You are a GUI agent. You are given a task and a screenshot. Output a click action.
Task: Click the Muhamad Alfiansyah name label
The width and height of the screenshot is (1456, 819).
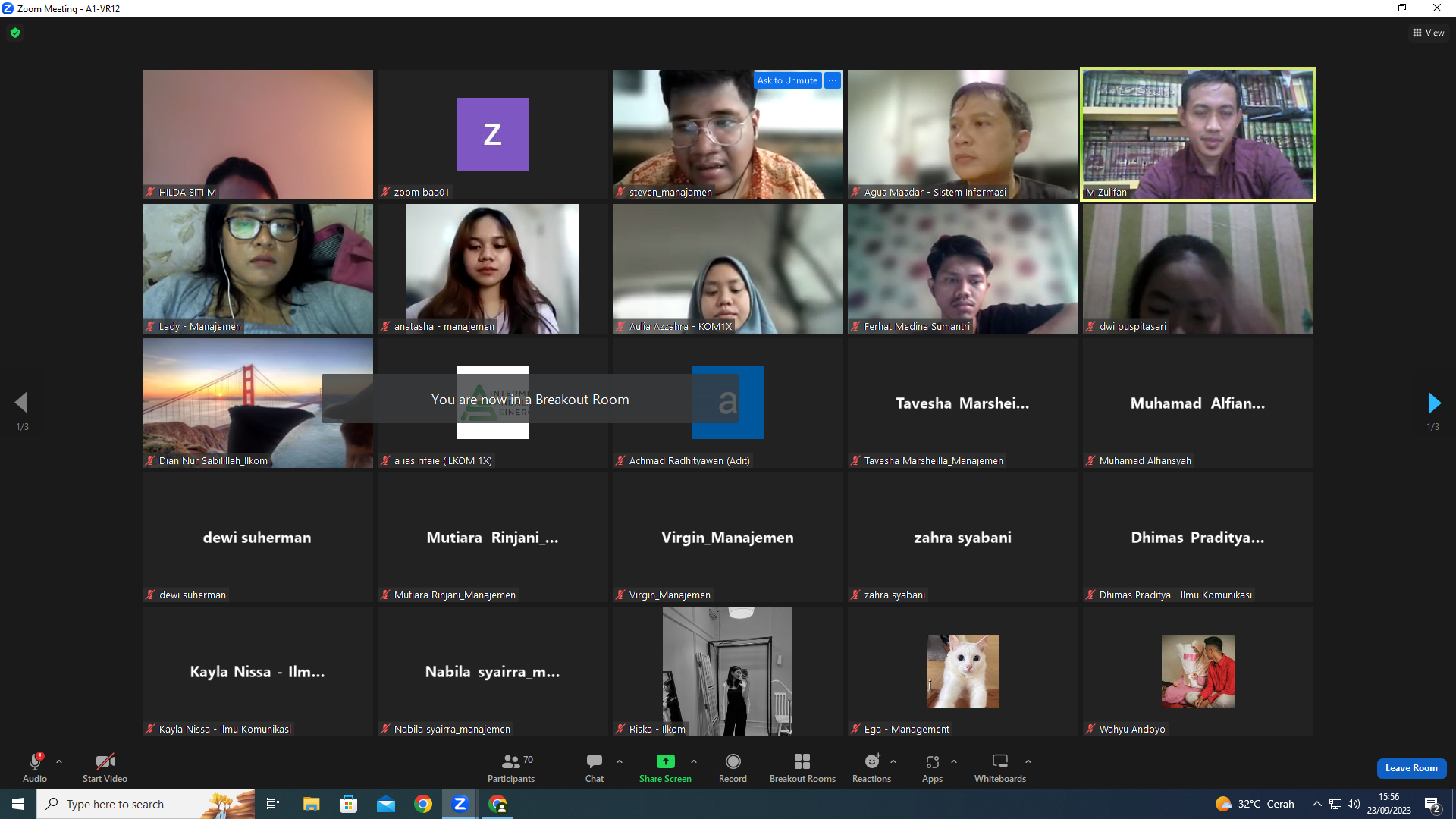[1145, 461]
